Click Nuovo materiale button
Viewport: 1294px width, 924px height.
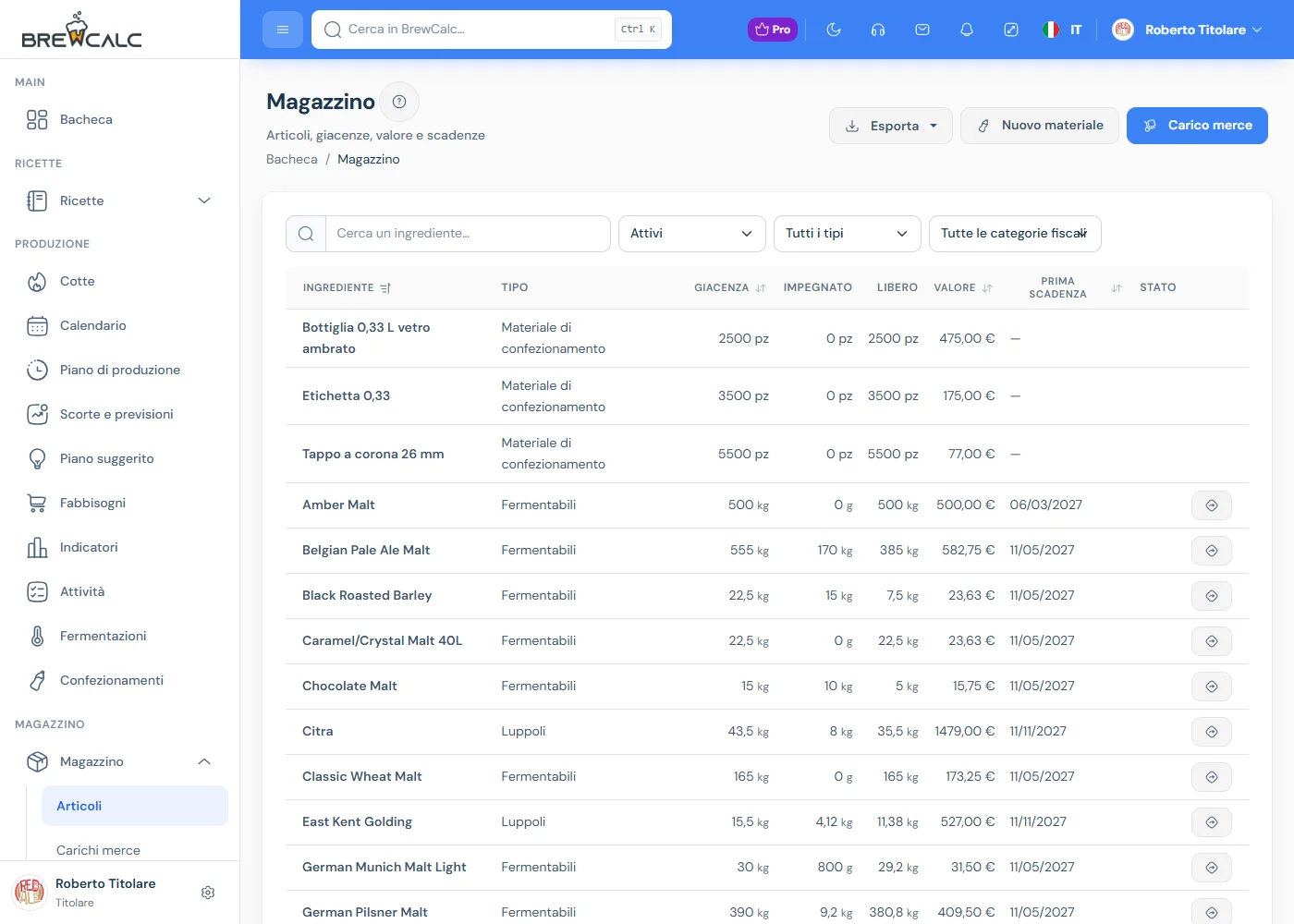tap(1040, 126)
